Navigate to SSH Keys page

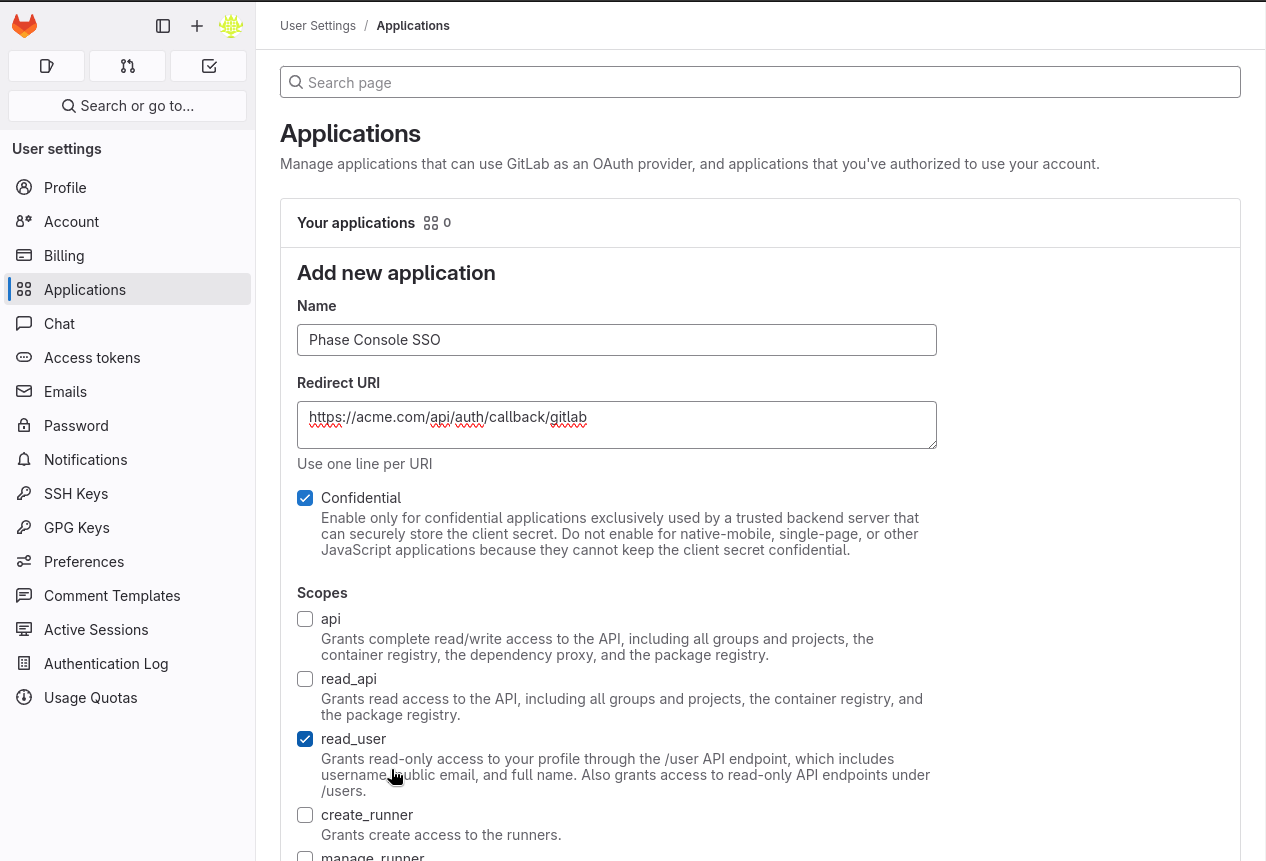coord(128,493)
